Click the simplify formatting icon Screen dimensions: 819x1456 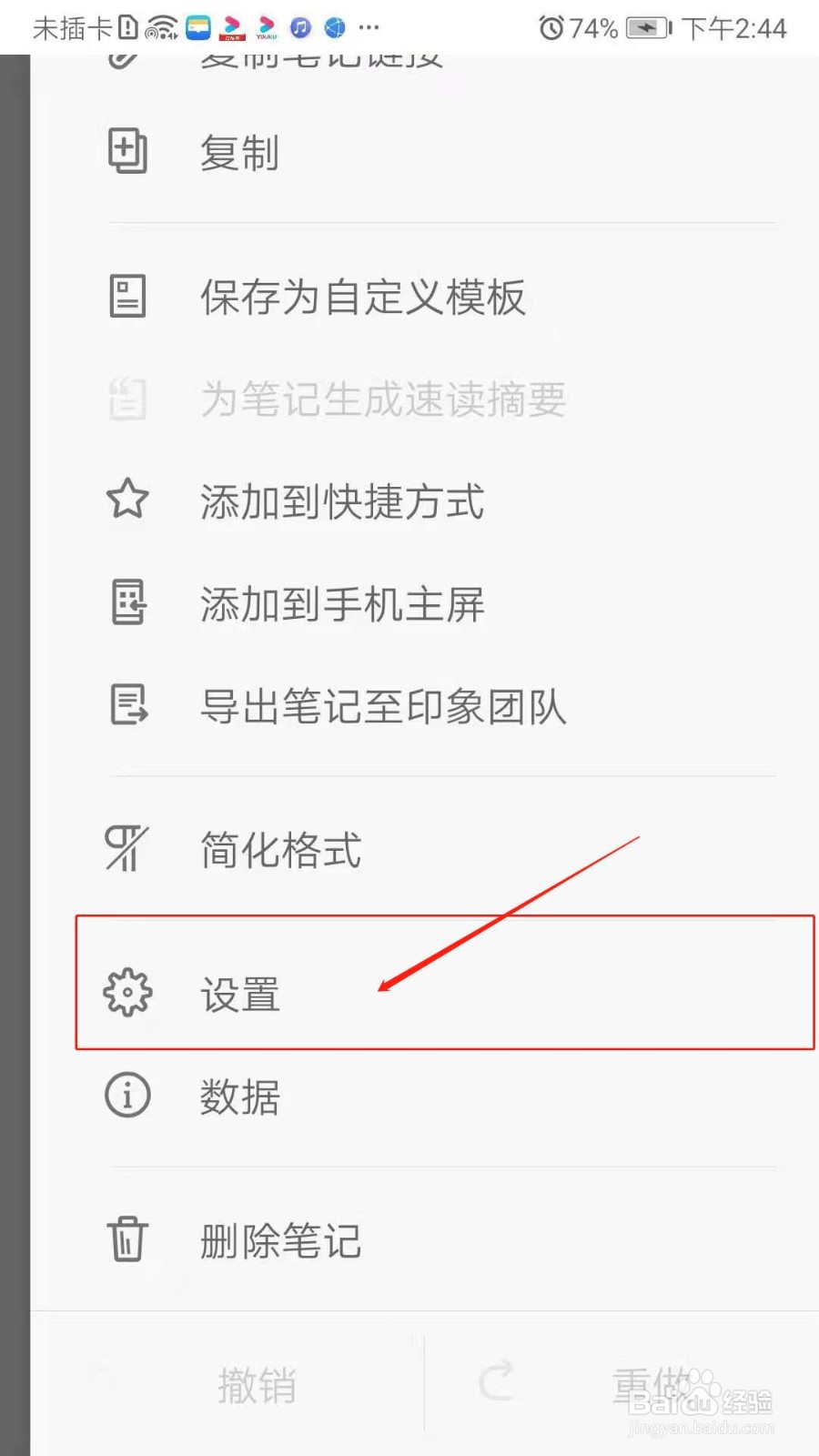click(126, 848)
